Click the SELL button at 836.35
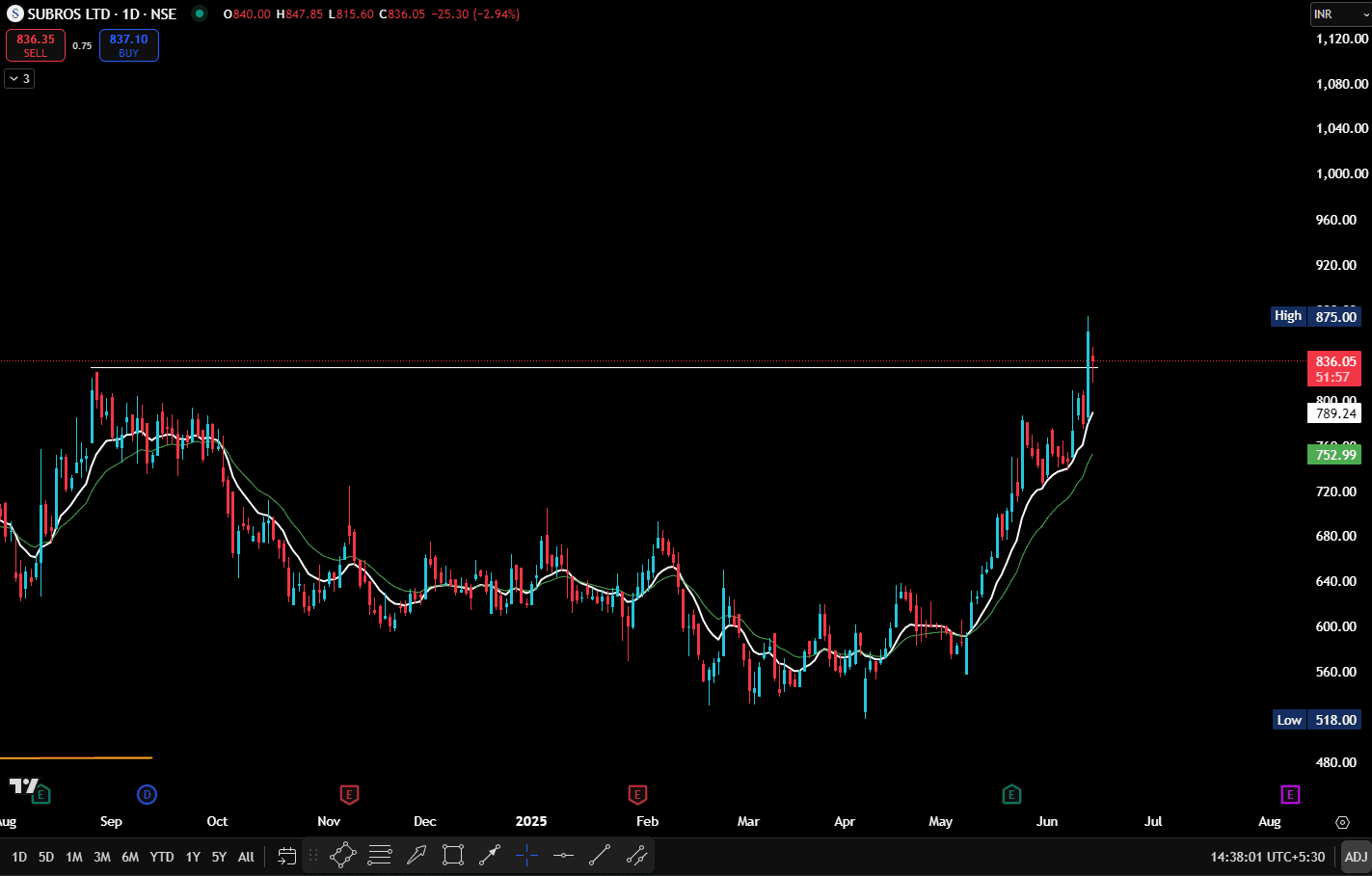Viewport: 1372px width, 876px height. coord(36,45)
